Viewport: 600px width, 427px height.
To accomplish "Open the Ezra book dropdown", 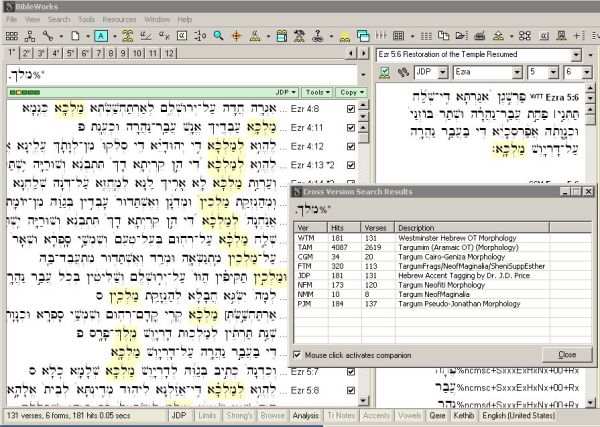I will click(x=517, y=72).
